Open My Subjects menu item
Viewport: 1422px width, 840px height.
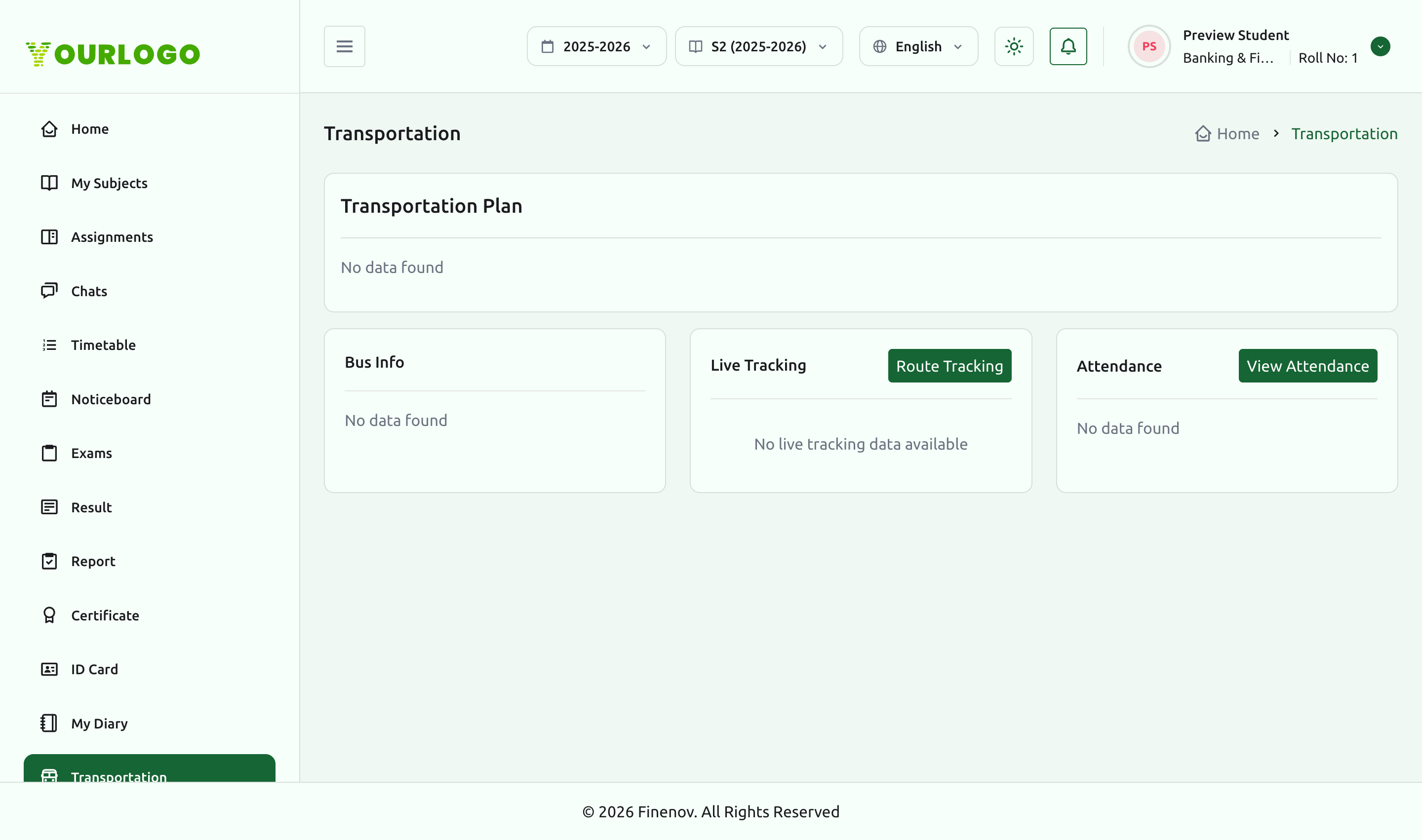[x=150, y=183]
